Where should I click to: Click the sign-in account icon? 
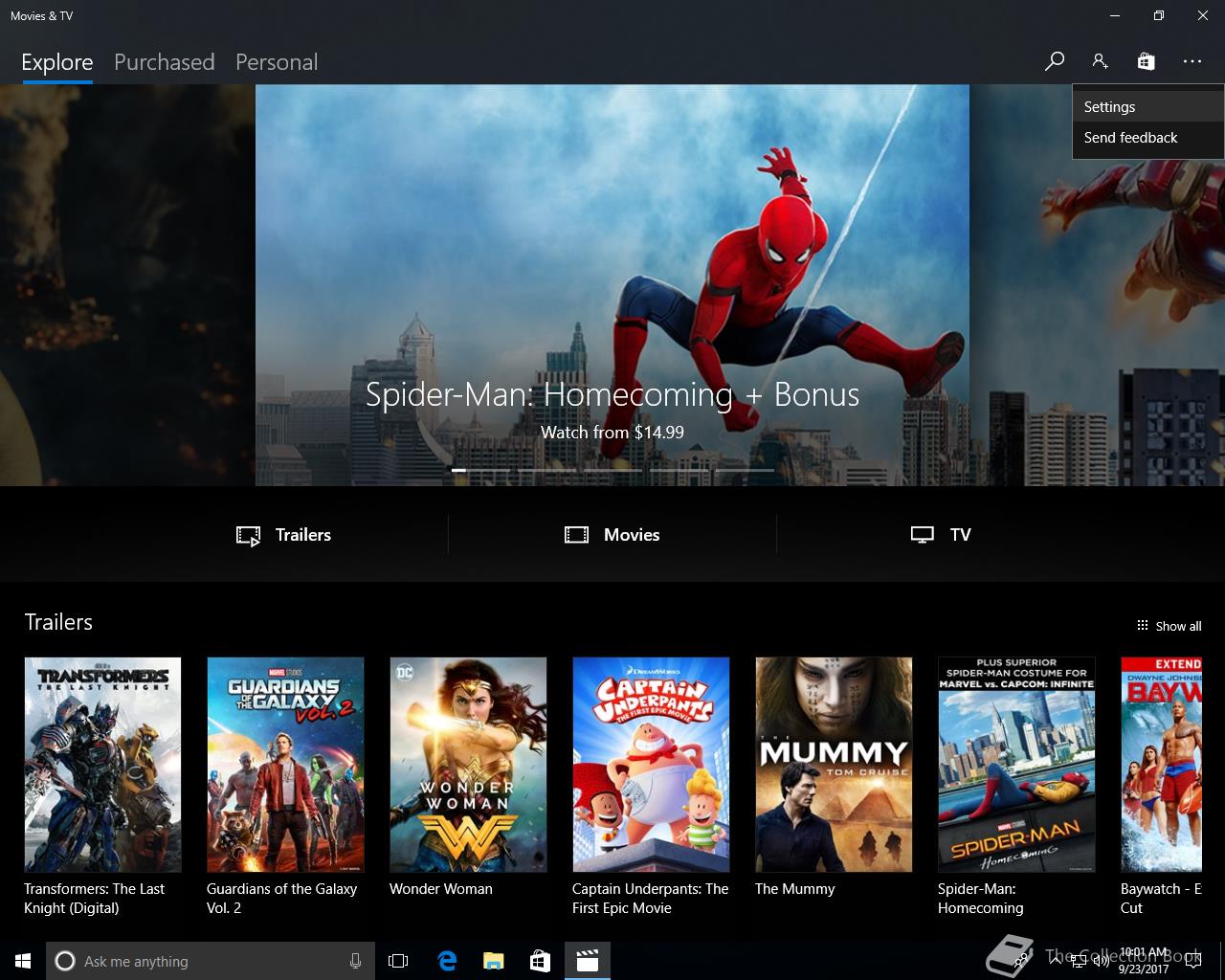click(x=1100, y=61)
